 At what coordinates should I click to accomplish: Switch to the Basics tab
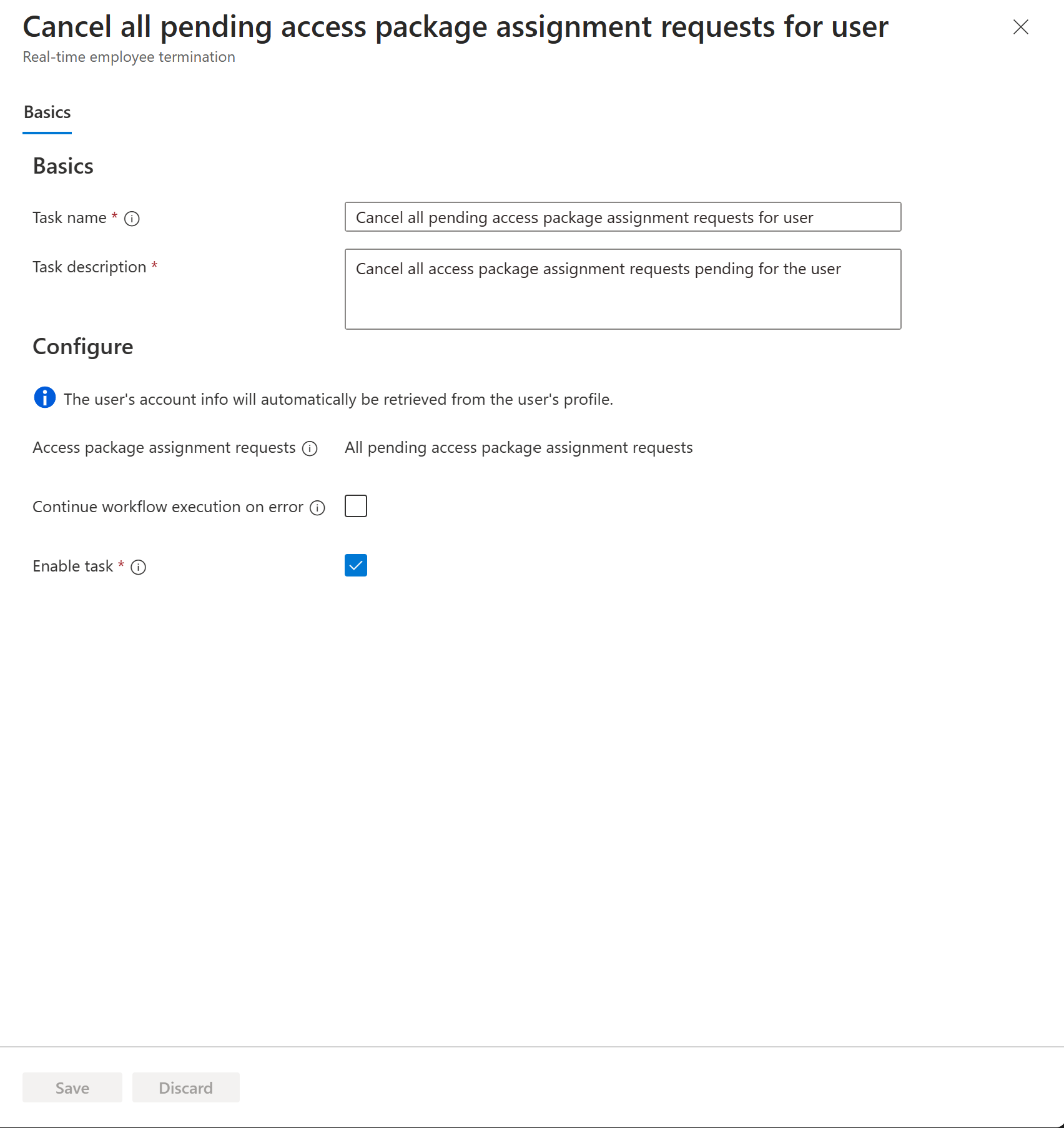click(x=47, y=112)
